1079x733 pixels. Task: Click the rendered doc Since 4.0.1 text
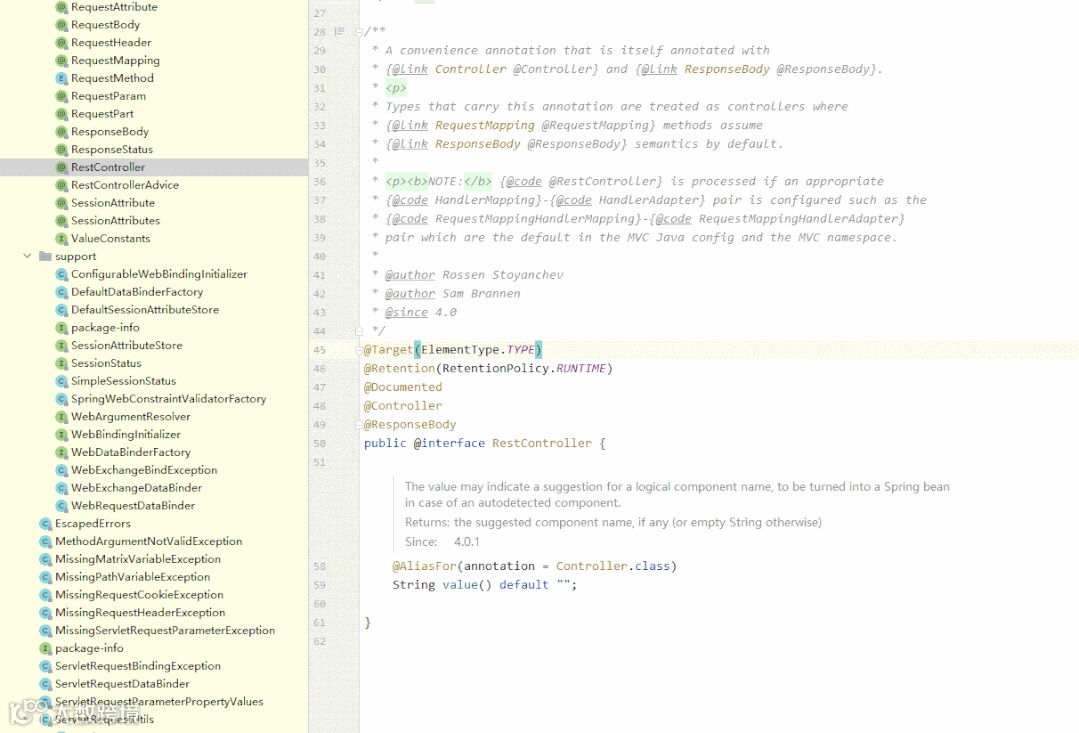click(x=442, y=542)
